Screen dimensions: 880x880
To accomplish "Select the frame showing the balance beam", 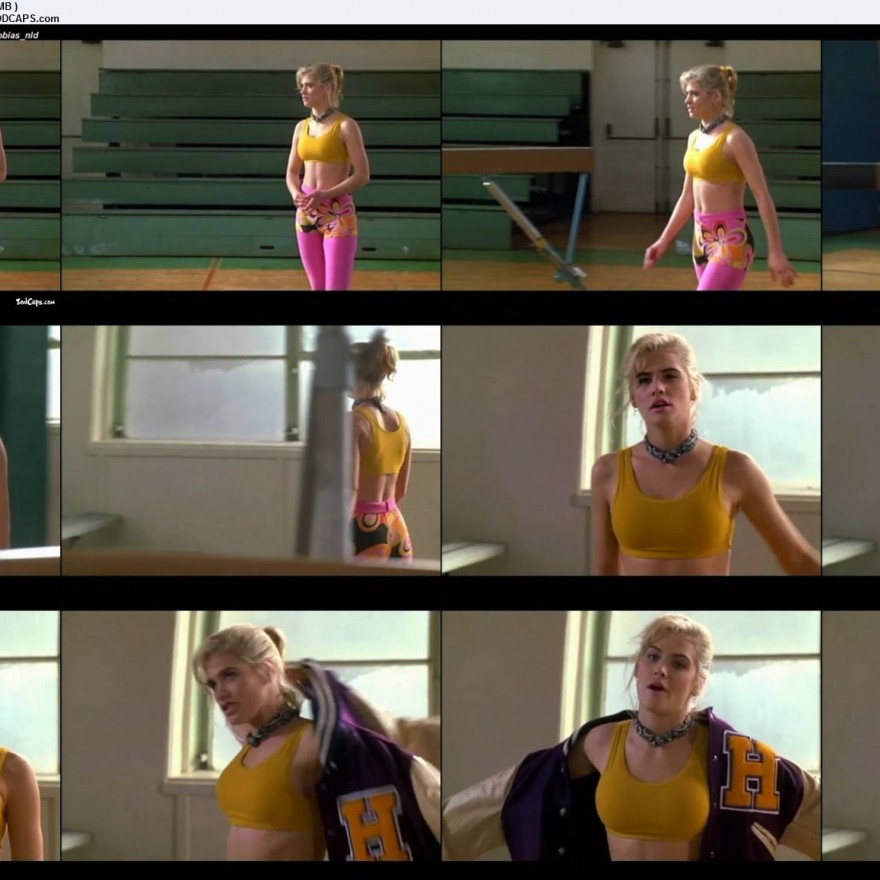I will coord(630,165).
